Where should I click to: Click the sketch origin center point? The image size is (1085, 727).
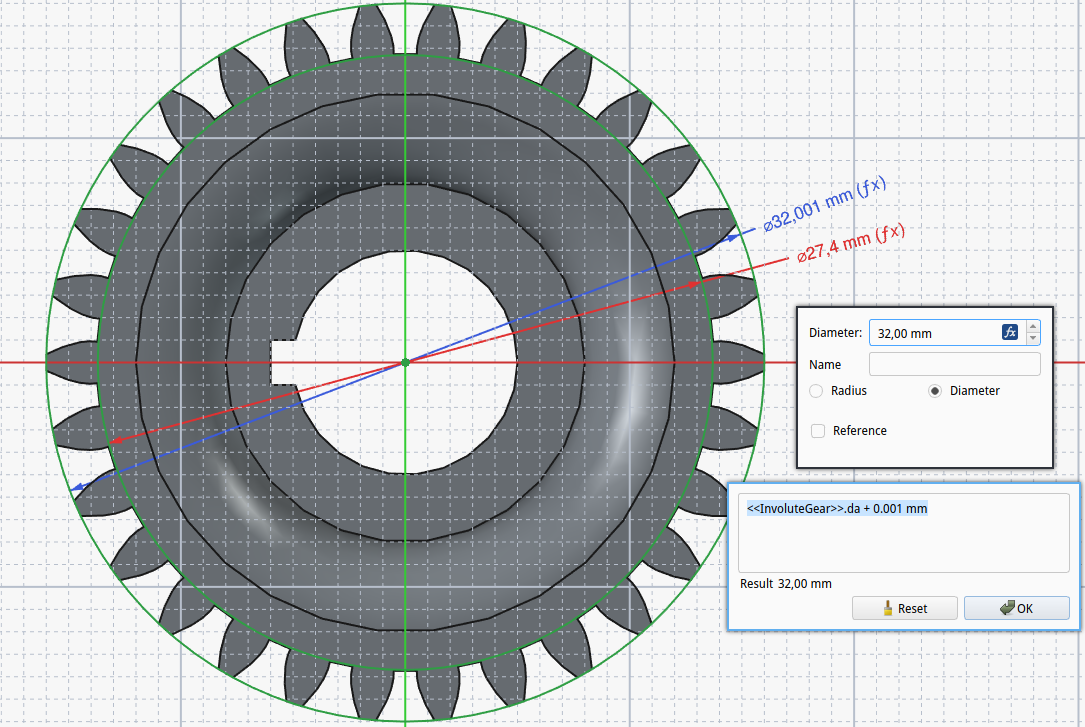[404, 362]
